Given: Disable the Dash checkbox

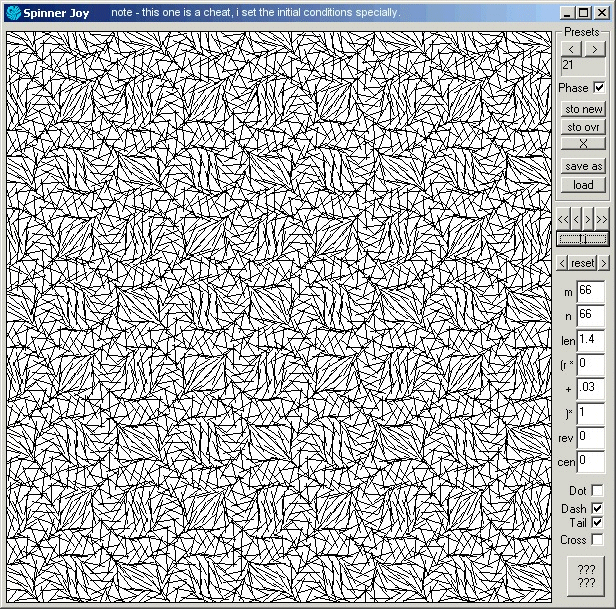Looking at the screenshot, I should click(x=597, y=508).
